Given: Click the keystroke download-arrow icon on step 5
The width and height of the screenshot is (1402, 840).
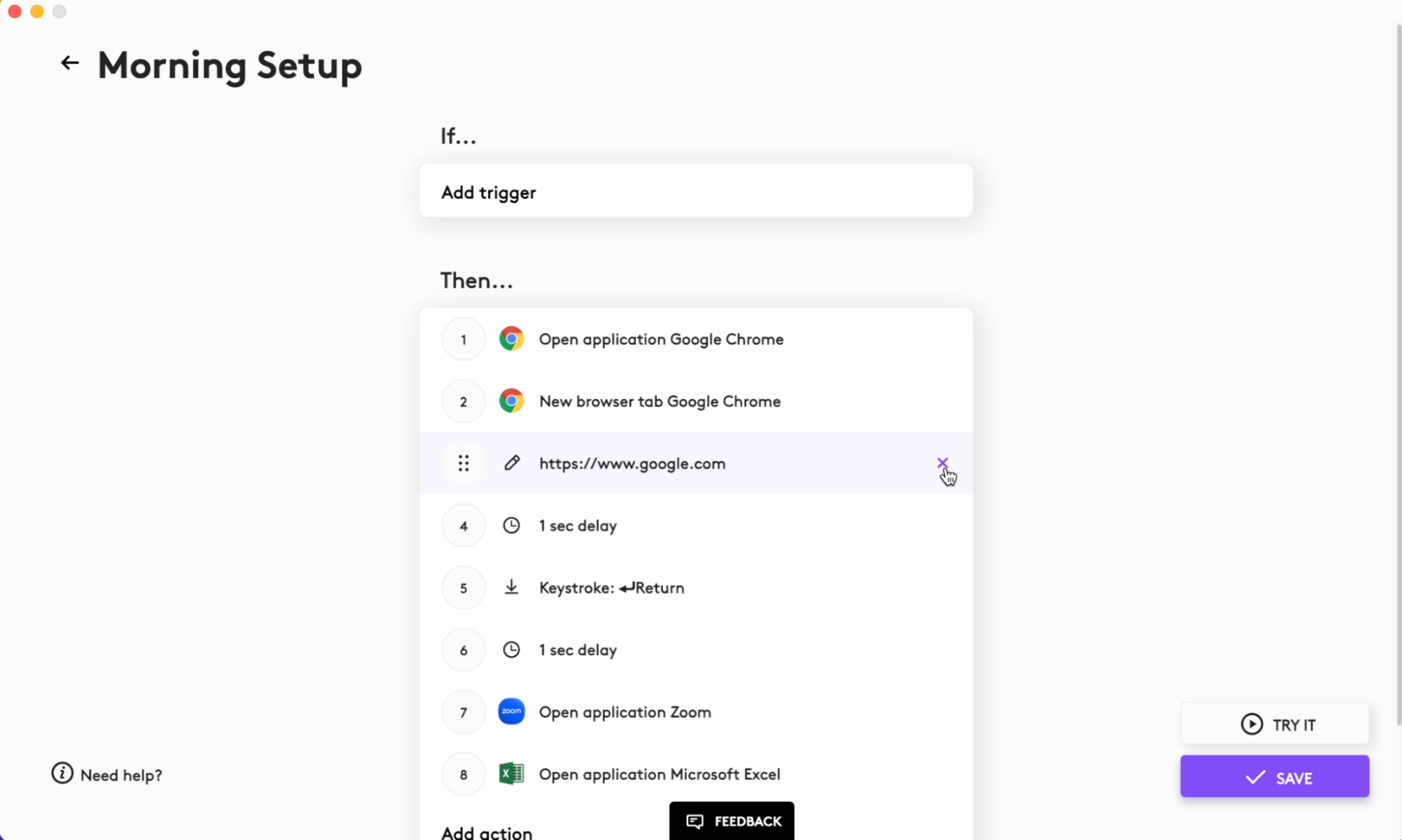Looking at the screenshot, I should click(x=511, y=588).
